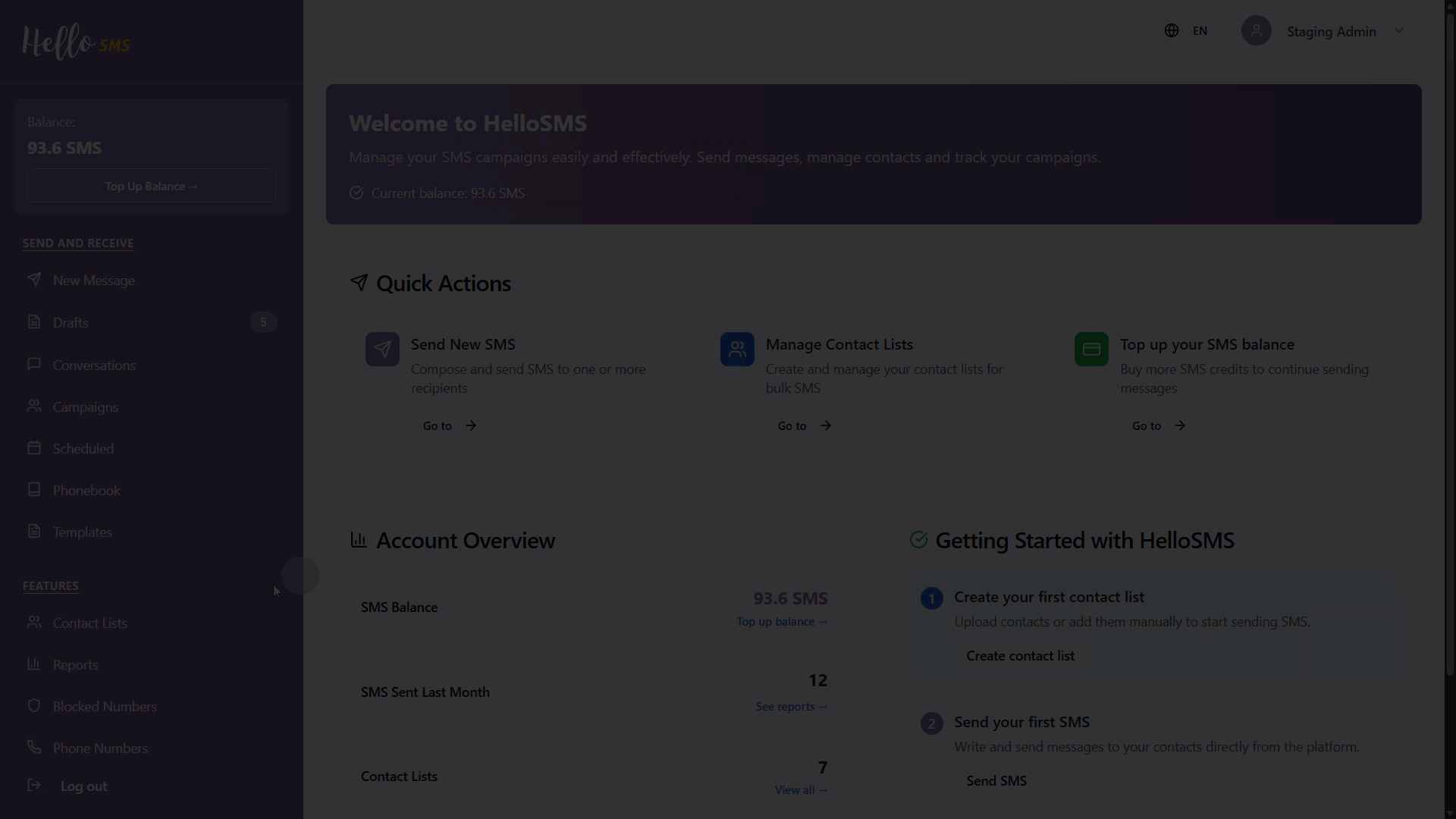Open Blocked Numbers page
This screenshot has height=819, width=1456.
pos(105,707)
